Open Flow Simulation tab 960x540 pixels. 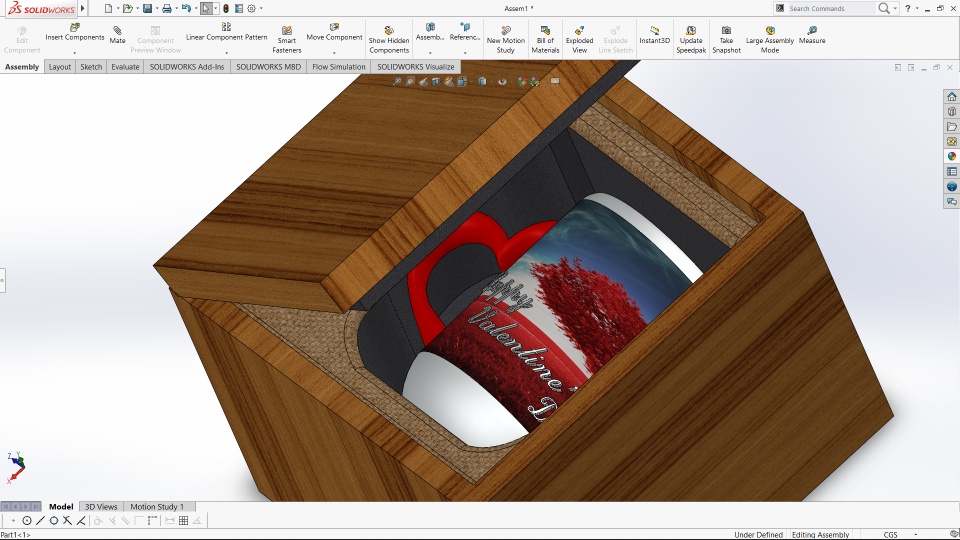[339, 67]
